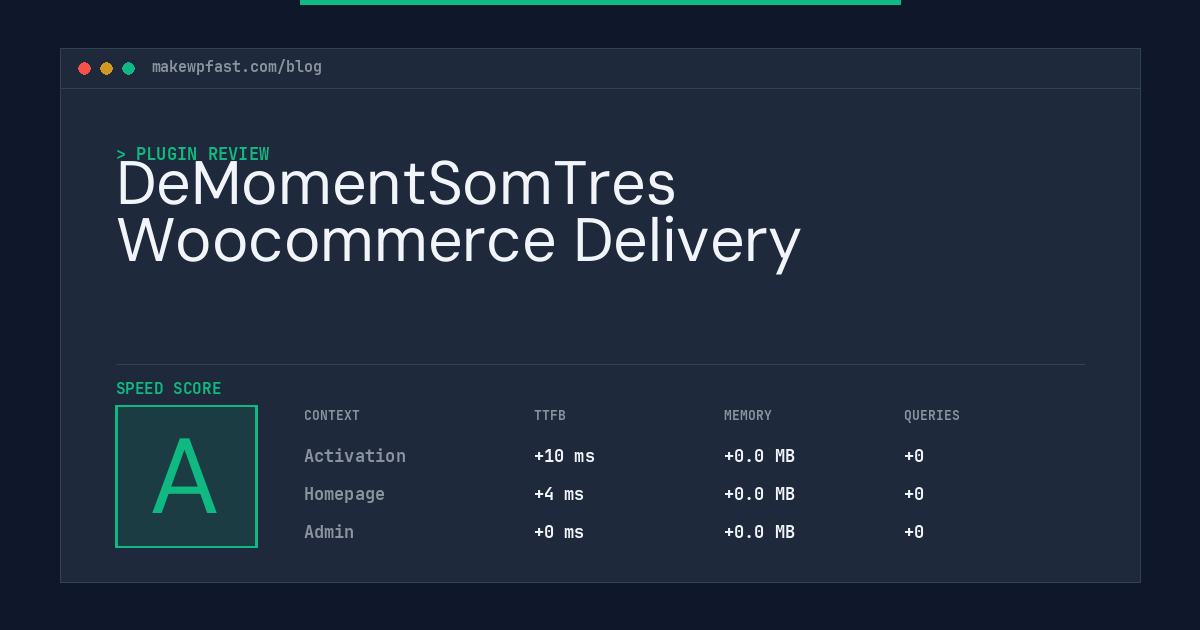Click the 'MEMORY' column header

(748, 416)
